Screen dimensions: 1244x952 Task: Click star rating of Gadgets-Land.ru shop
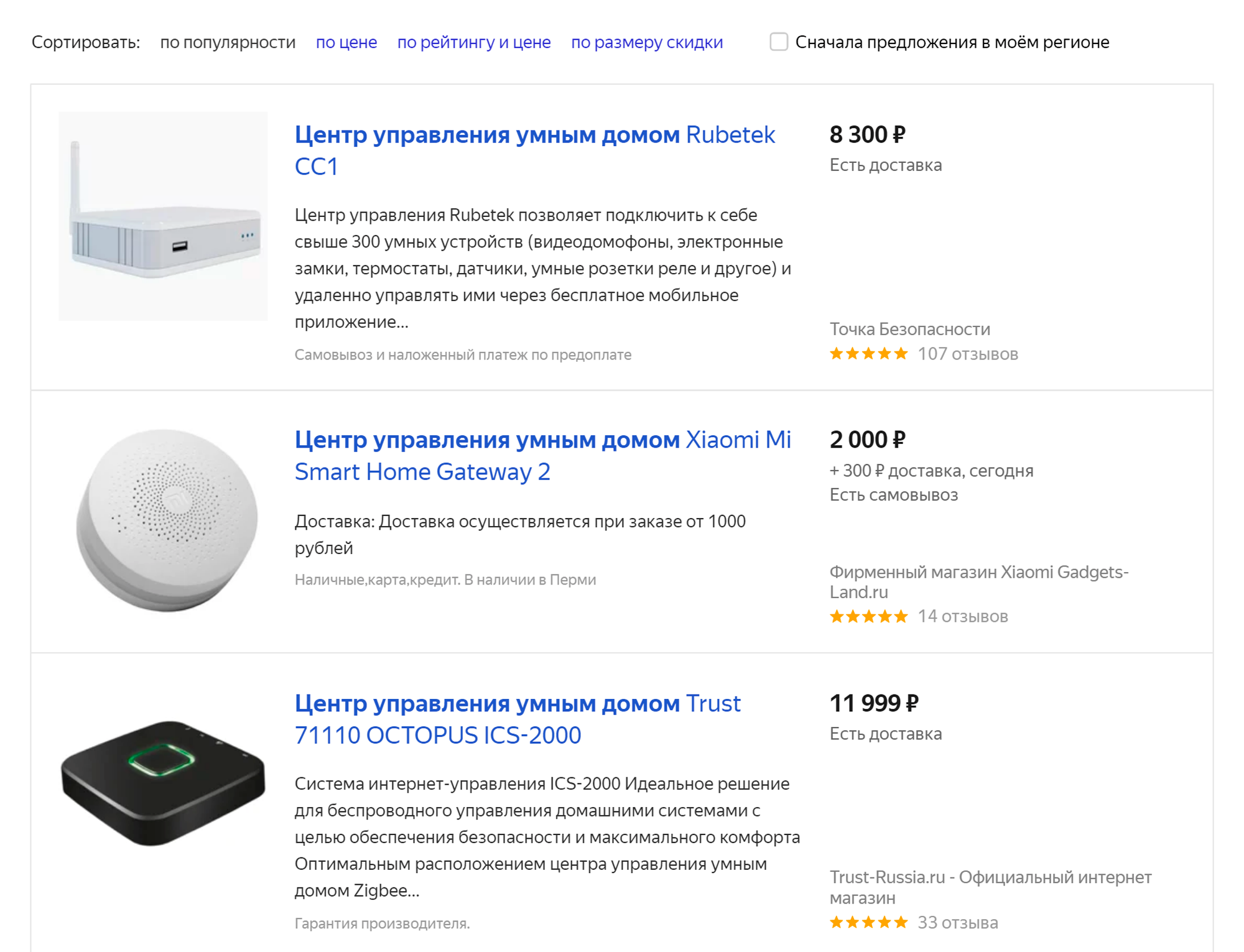869,616
